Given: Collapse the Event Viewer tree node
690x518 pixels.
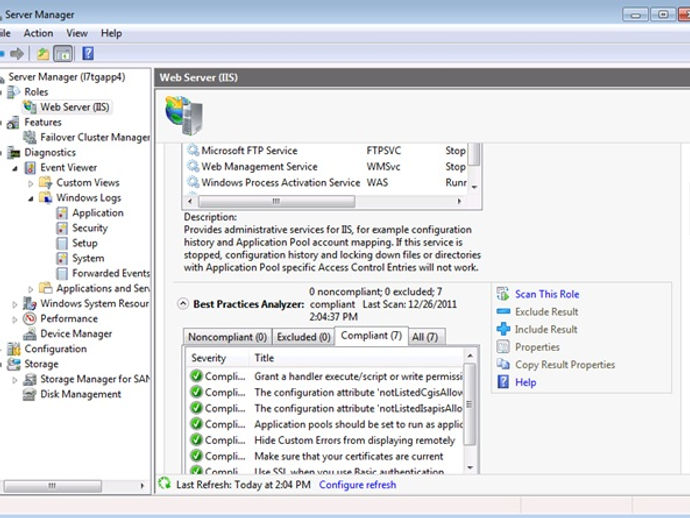Looking at the screenshot, I should (x=15, y=168).
